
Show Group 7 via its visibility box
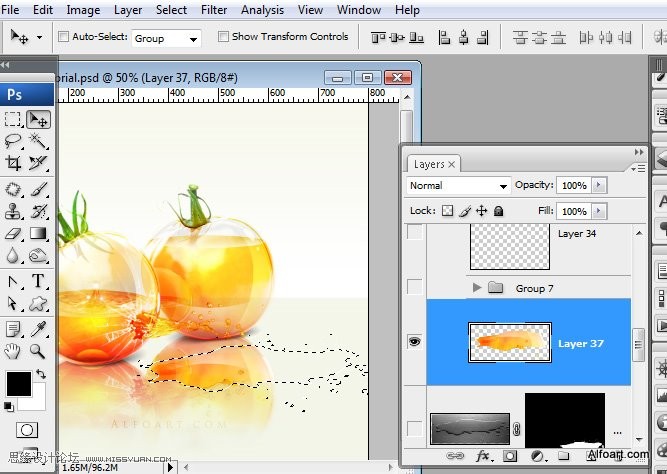pos(414,288)
